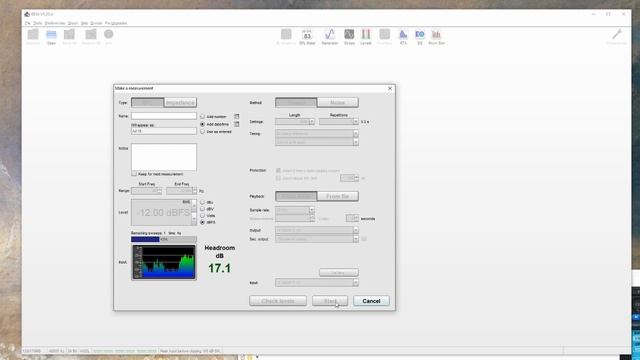
Task: Select the Noise method button
Action: (338, 102)
